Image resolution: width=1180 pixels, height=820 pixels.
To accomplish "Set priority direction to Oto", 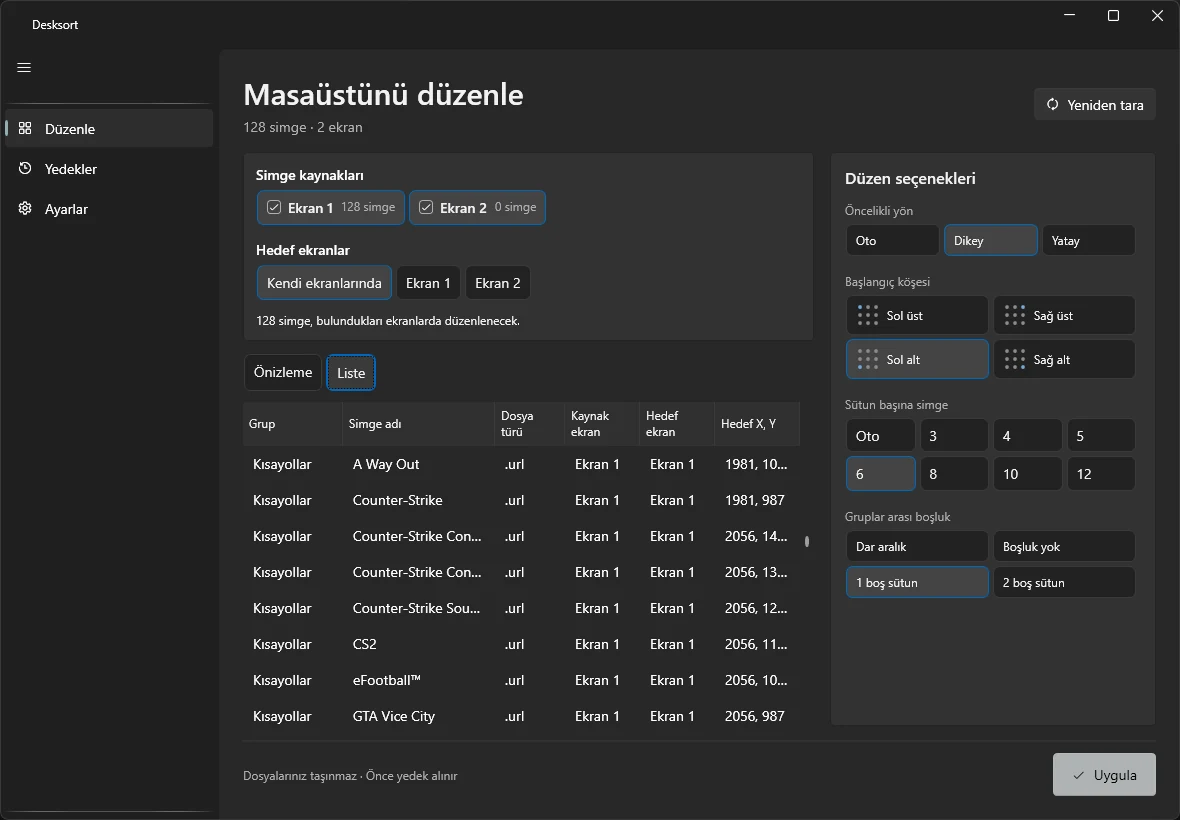I will click(893, 241).
